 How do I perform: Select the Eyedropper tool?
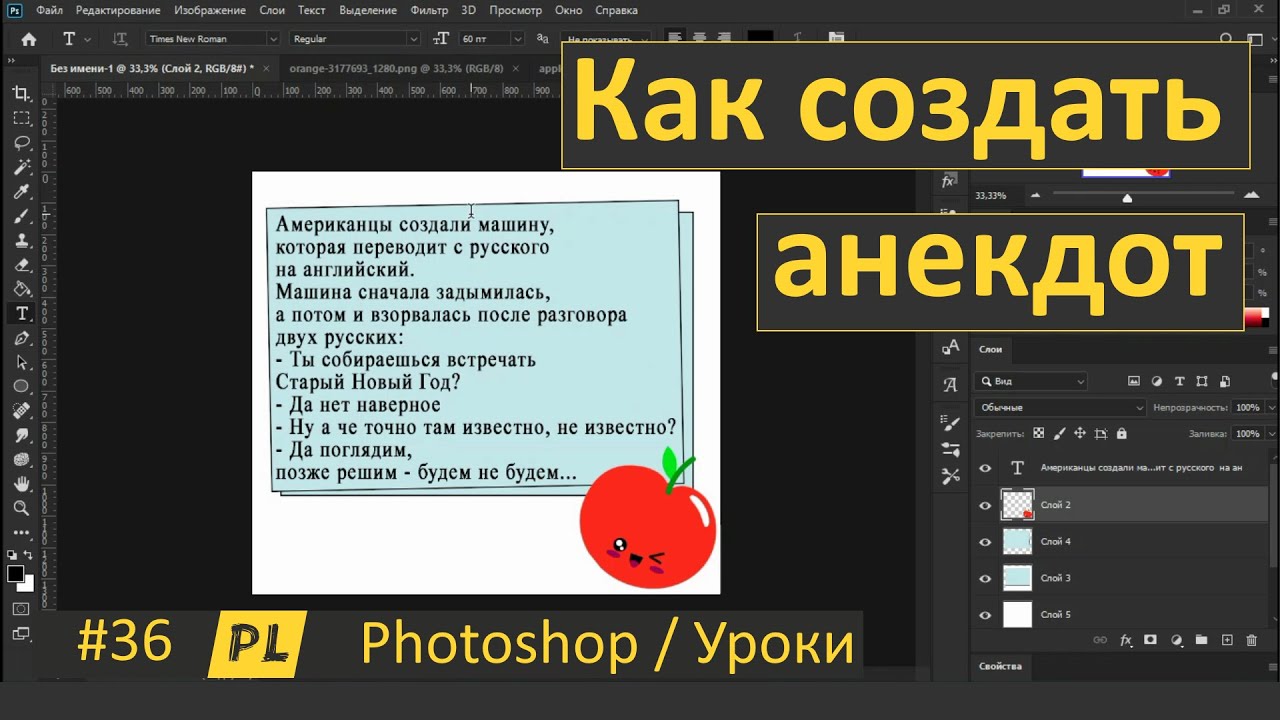[x=21, y=191]
